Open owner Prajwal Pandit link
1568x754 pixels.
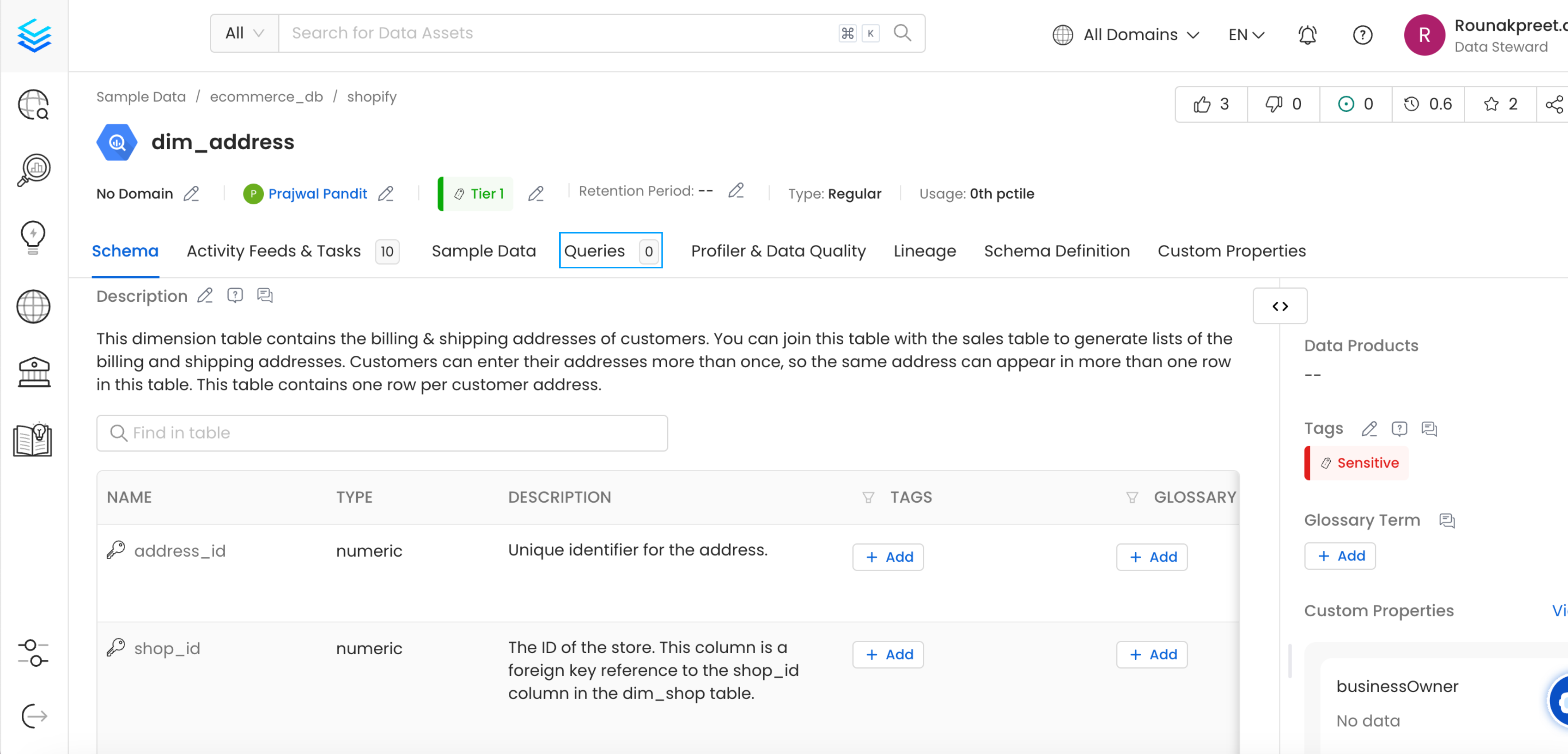[317, 194]
